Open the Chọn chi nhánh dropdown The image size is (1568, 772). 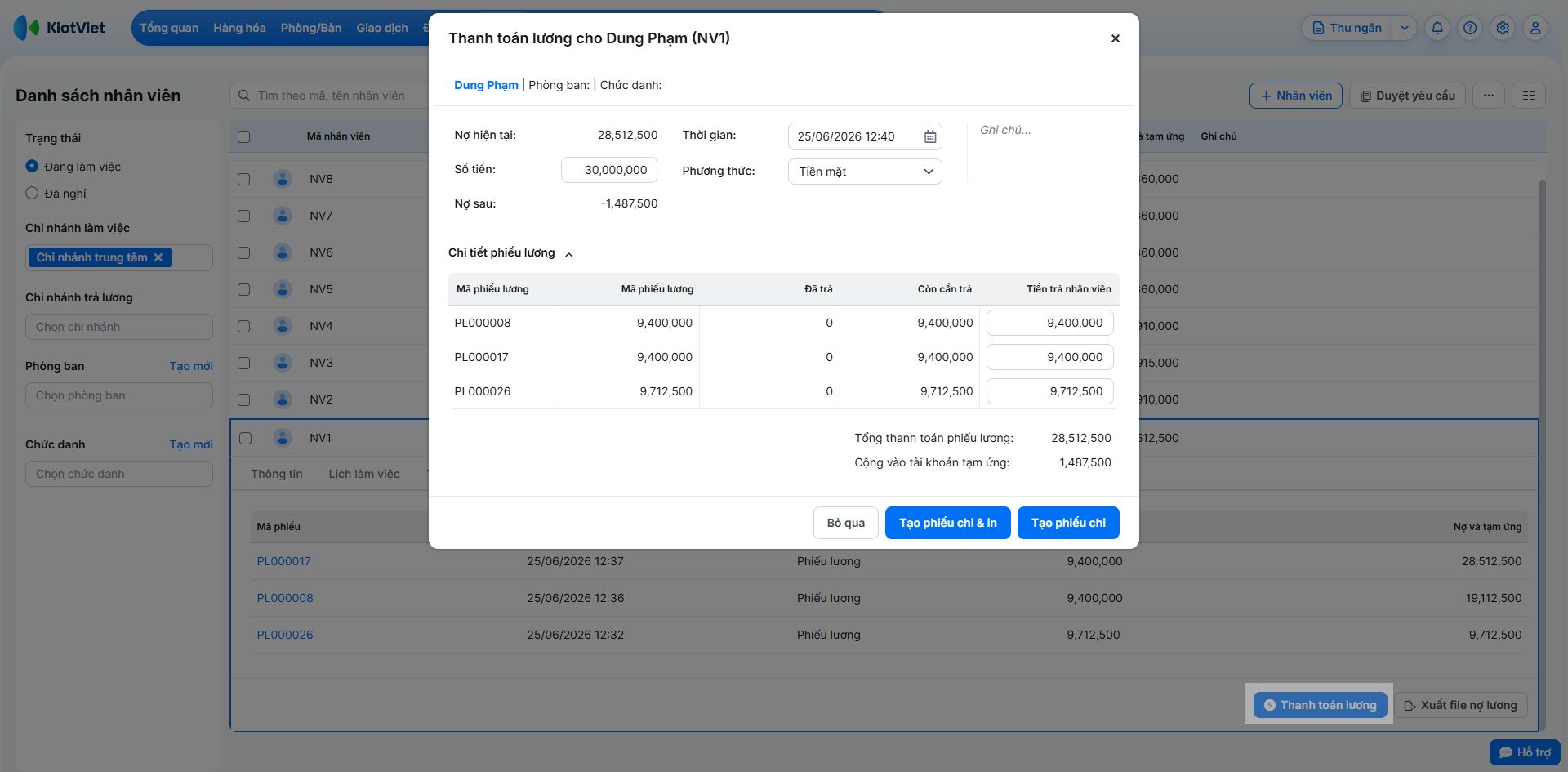point(119,327)
